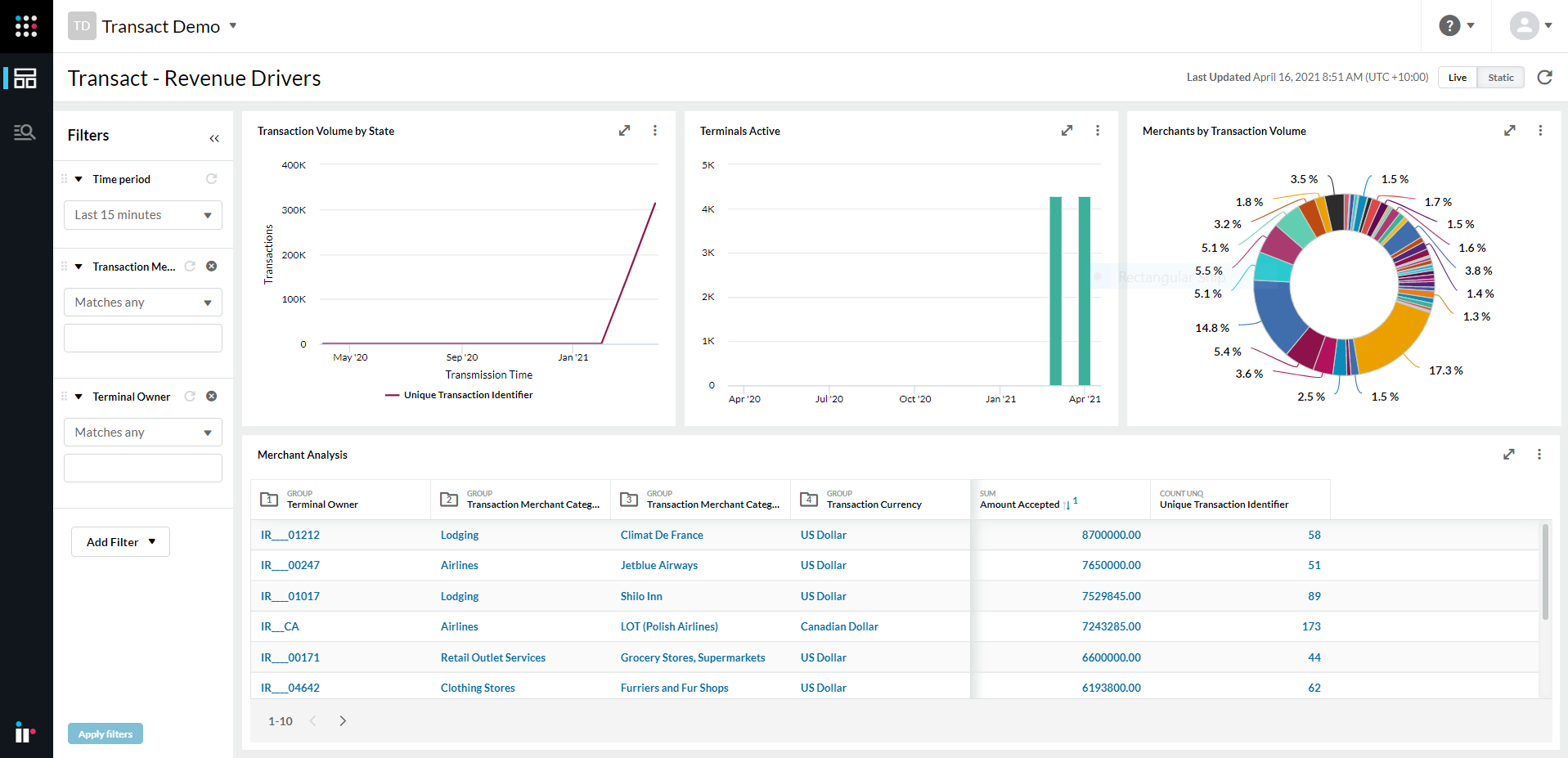
Task: Go to the next table page arrow
Action: point(343,720)
